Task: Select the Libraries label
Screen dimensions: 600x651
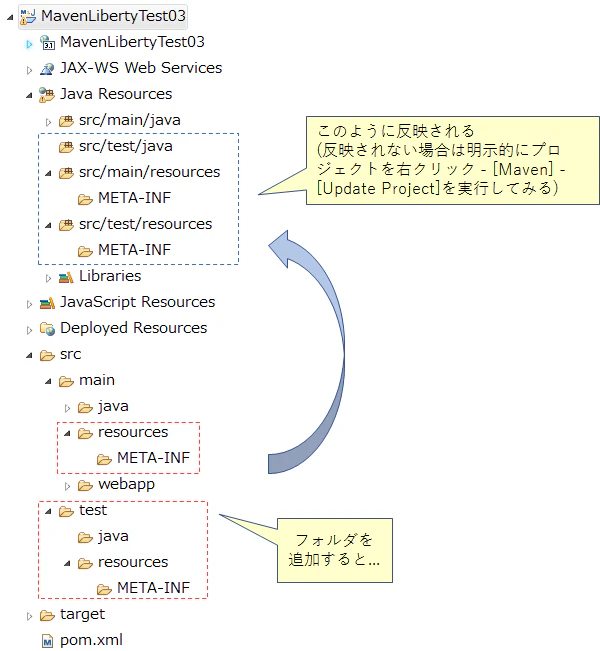Action: [110, 276]
